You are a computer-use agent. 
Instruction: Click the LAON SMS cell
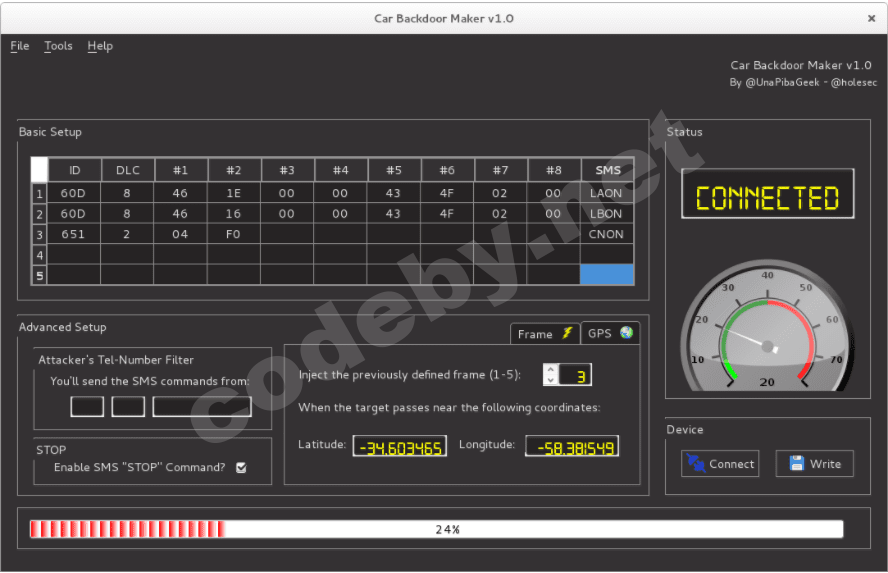coord(607,193)
